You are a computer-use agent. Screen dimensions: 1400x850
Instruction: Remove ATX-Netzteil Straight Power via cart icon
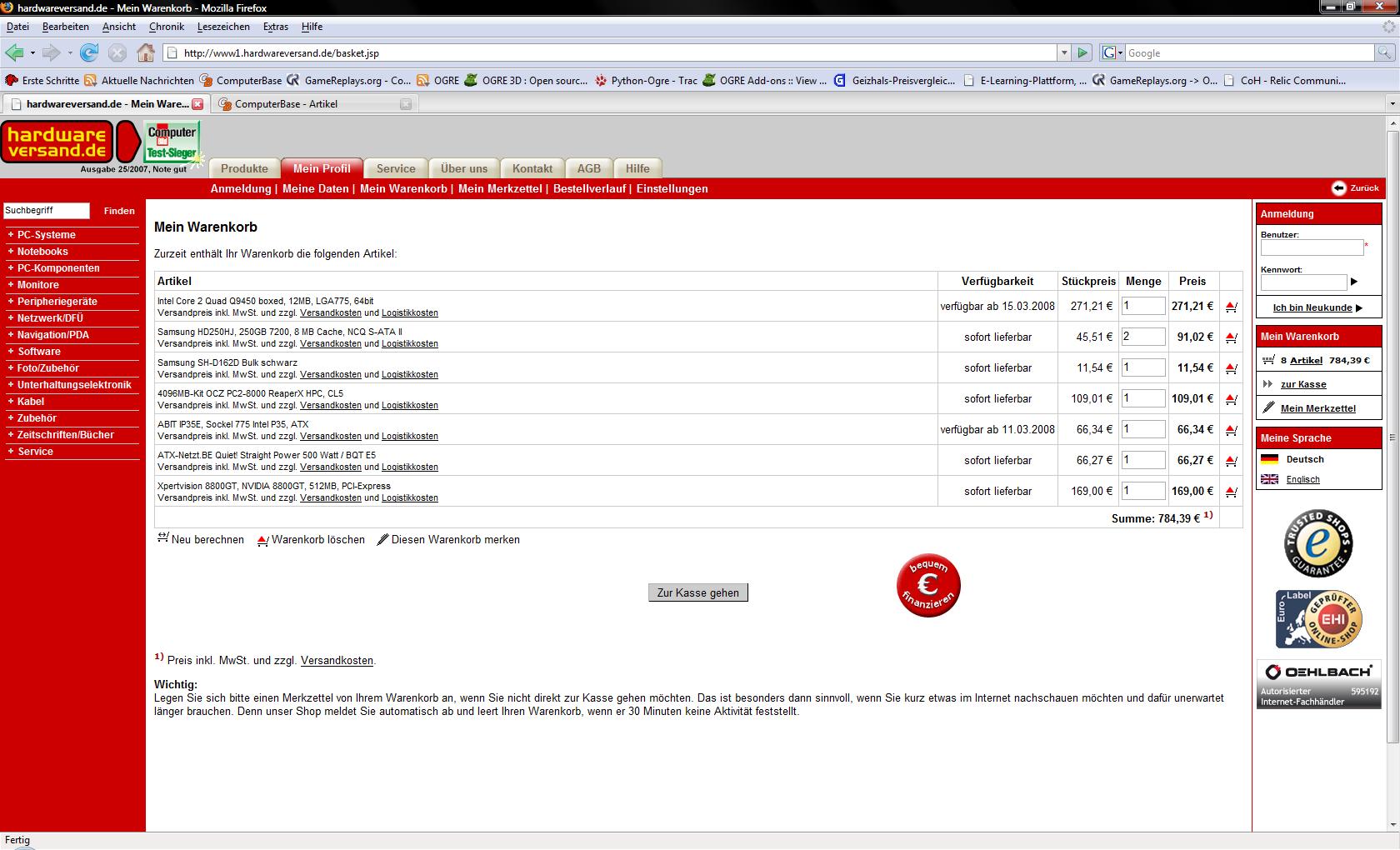pos(1232,461)
